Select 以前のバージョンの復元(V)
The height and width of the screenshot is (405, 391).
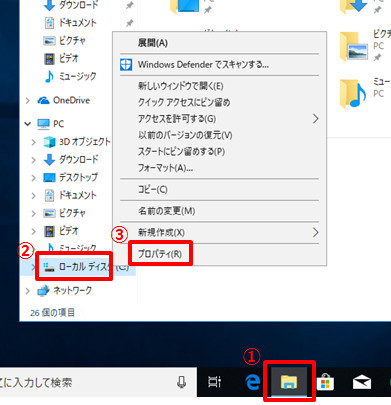tap(219, 135)
